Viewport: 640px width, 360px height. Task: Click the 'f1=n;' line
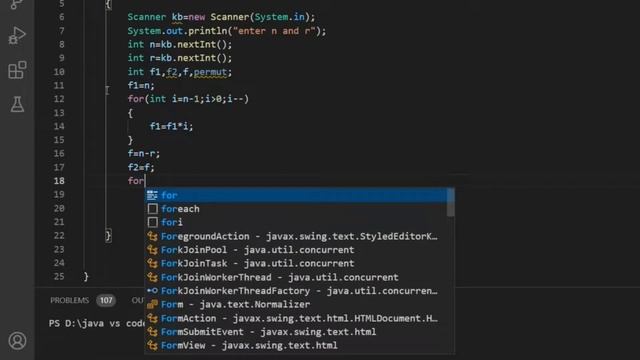coord(141,85)
